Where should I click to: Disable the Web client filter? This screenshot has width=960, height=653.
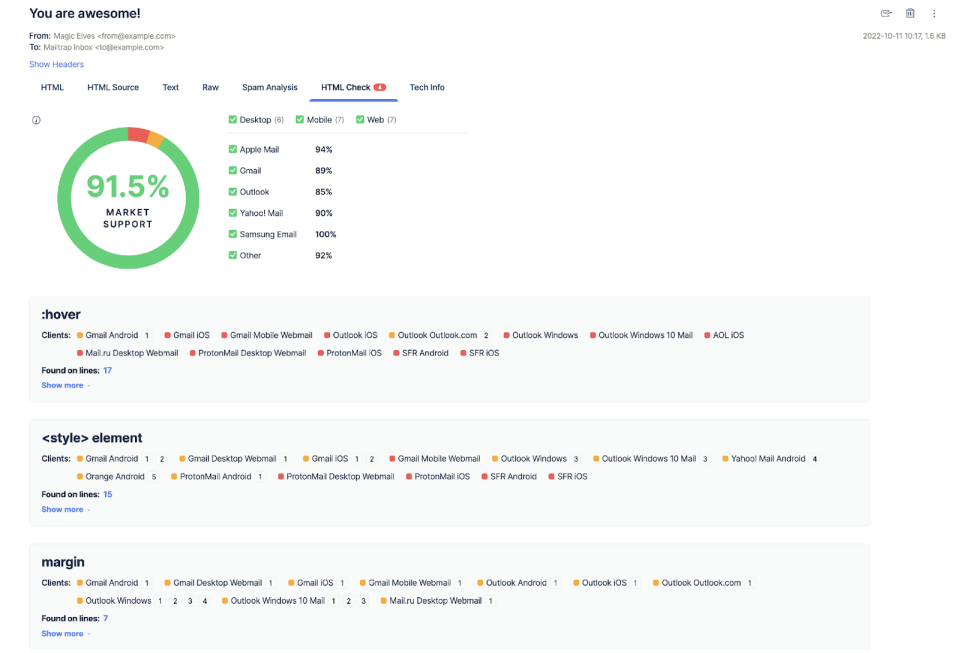tap(359, 119)
